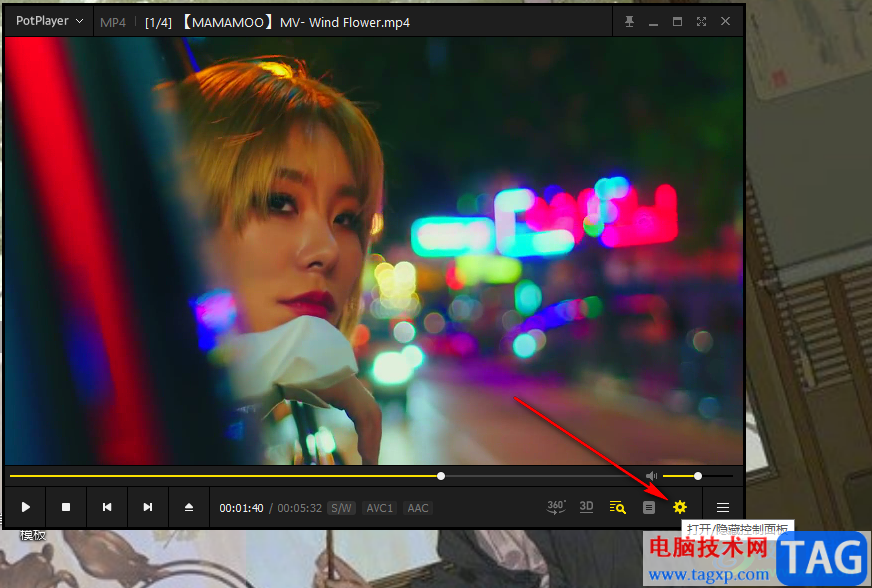Screen dimensions: 872x588
Task: Switch PotPlayer to fullscreen mode
Action: (x=701, y=21)
